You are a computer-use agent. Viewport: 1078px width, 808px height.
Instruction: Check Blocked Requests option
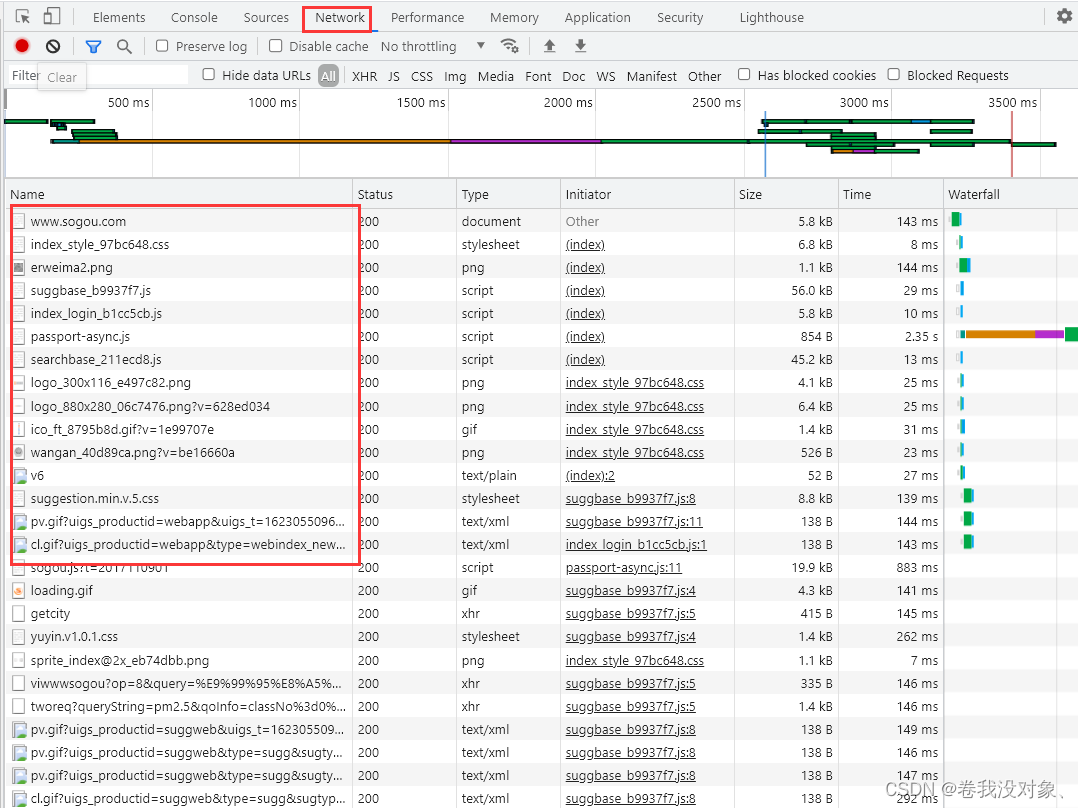(x=894, y=74)
